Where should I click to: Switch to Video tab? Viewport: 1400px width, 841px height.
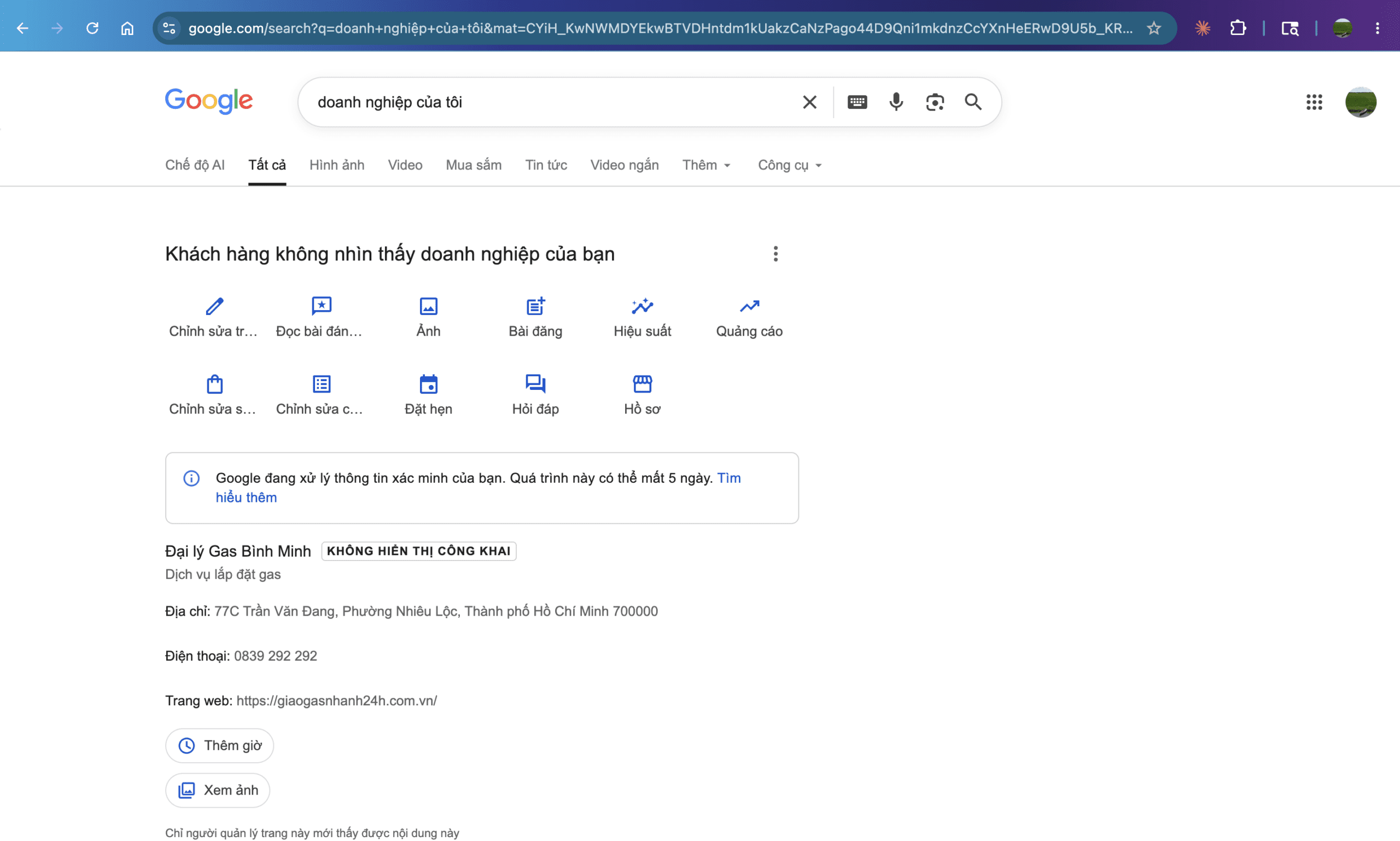[x=405, y=165]
